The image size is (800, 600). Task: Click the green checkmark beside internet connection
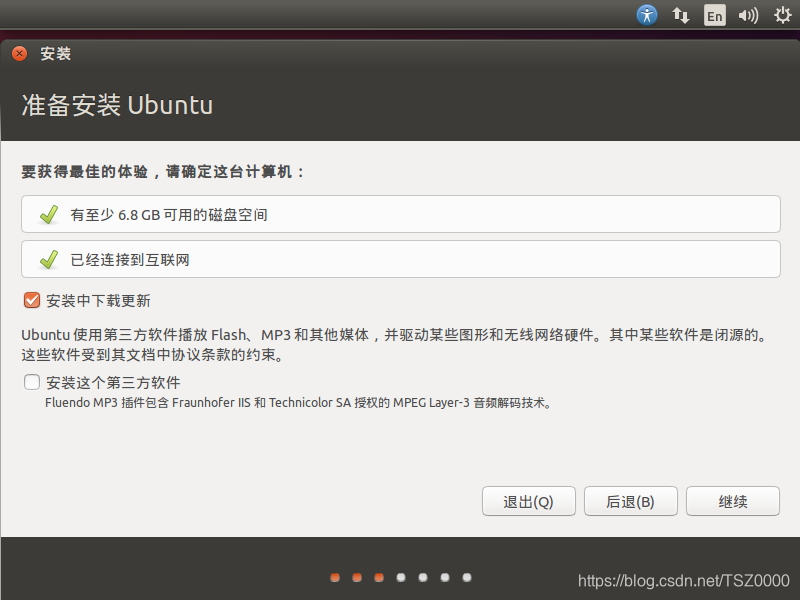[49, 260]
